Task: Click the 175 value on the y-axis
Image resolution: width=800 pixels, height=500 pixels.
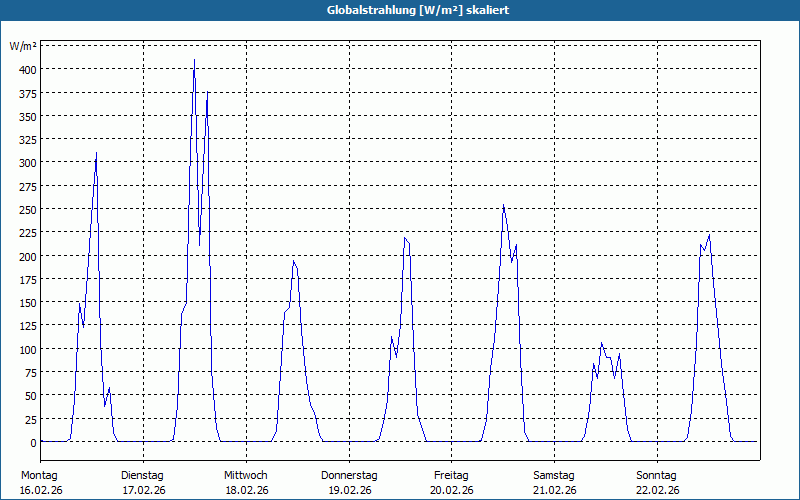Action: (x=27, y=280)
